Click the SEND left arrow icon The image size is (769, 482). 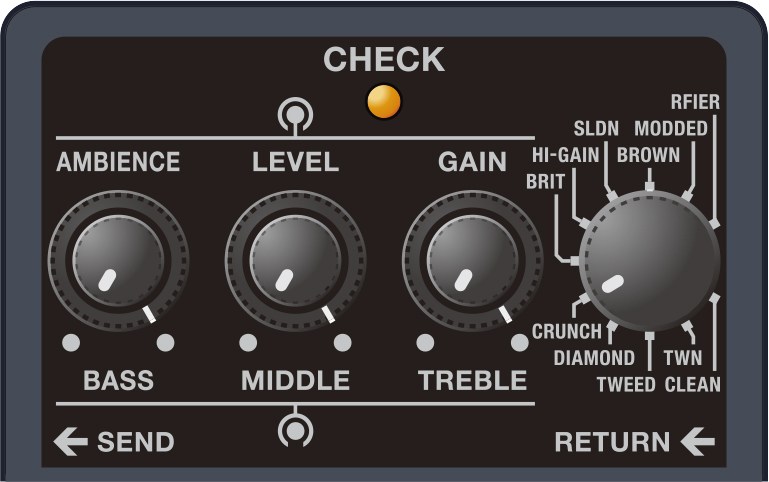70,441
